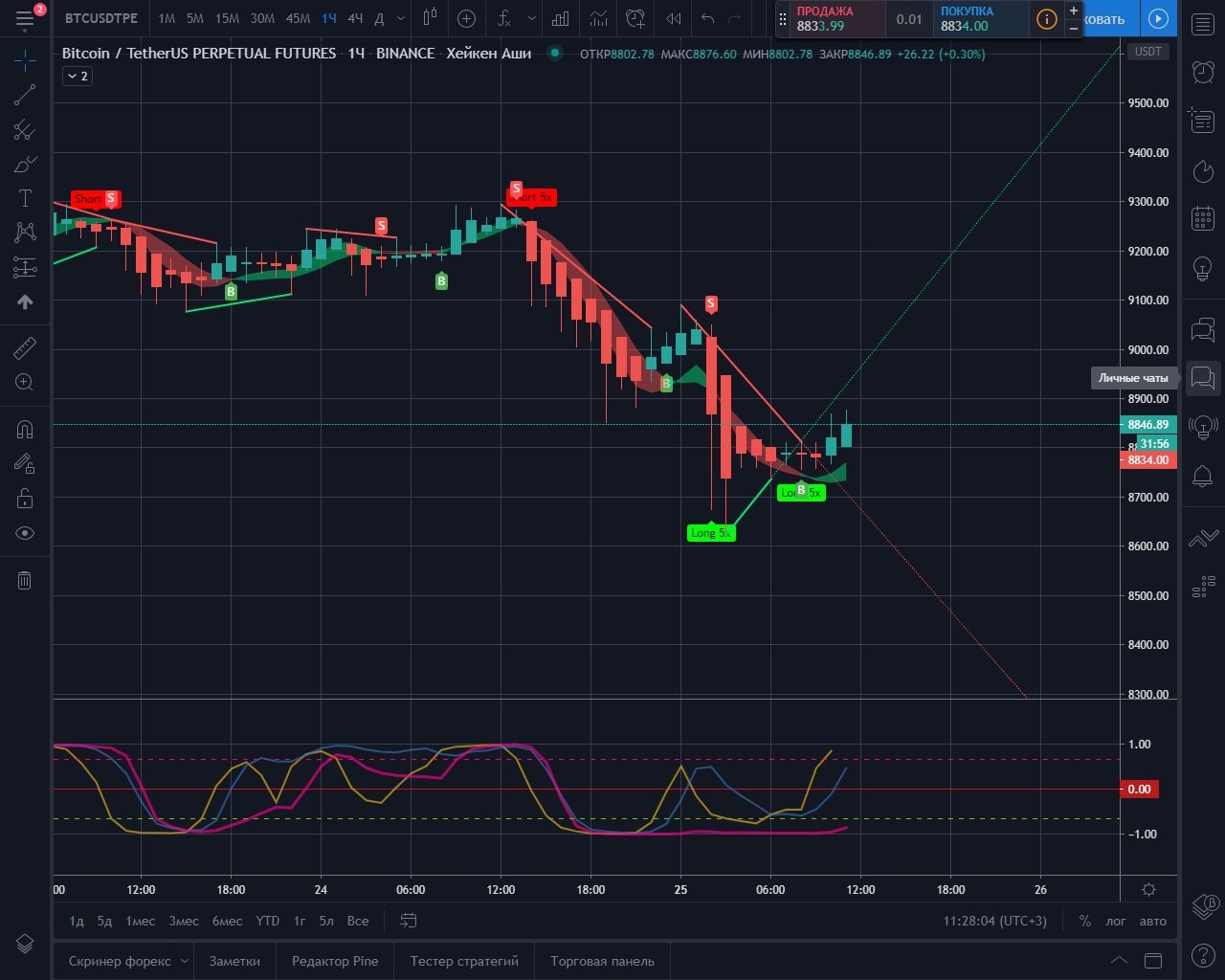Undo the last action

707,18
